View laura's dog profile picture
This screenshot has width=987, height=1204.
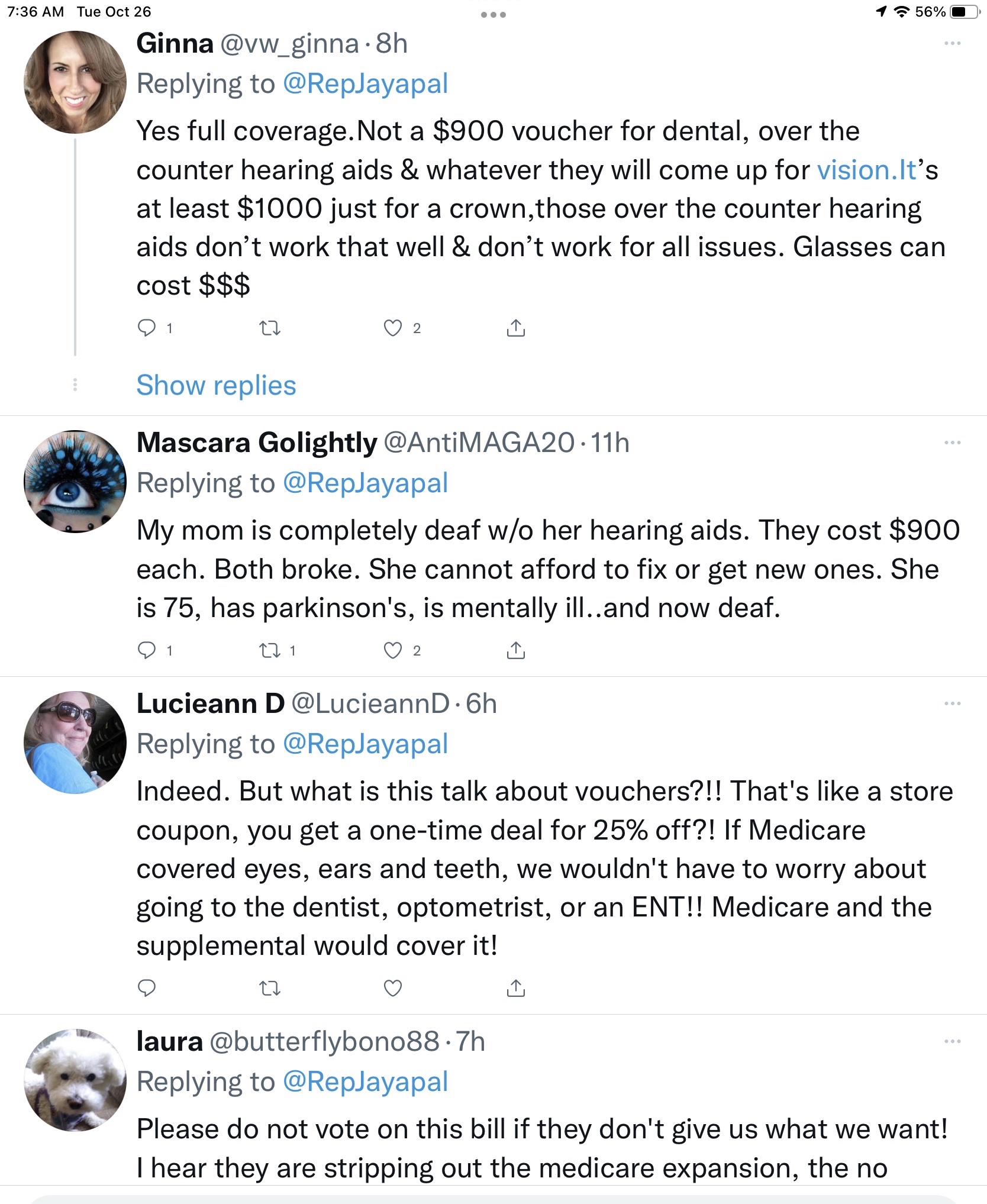coord(75,1080)
